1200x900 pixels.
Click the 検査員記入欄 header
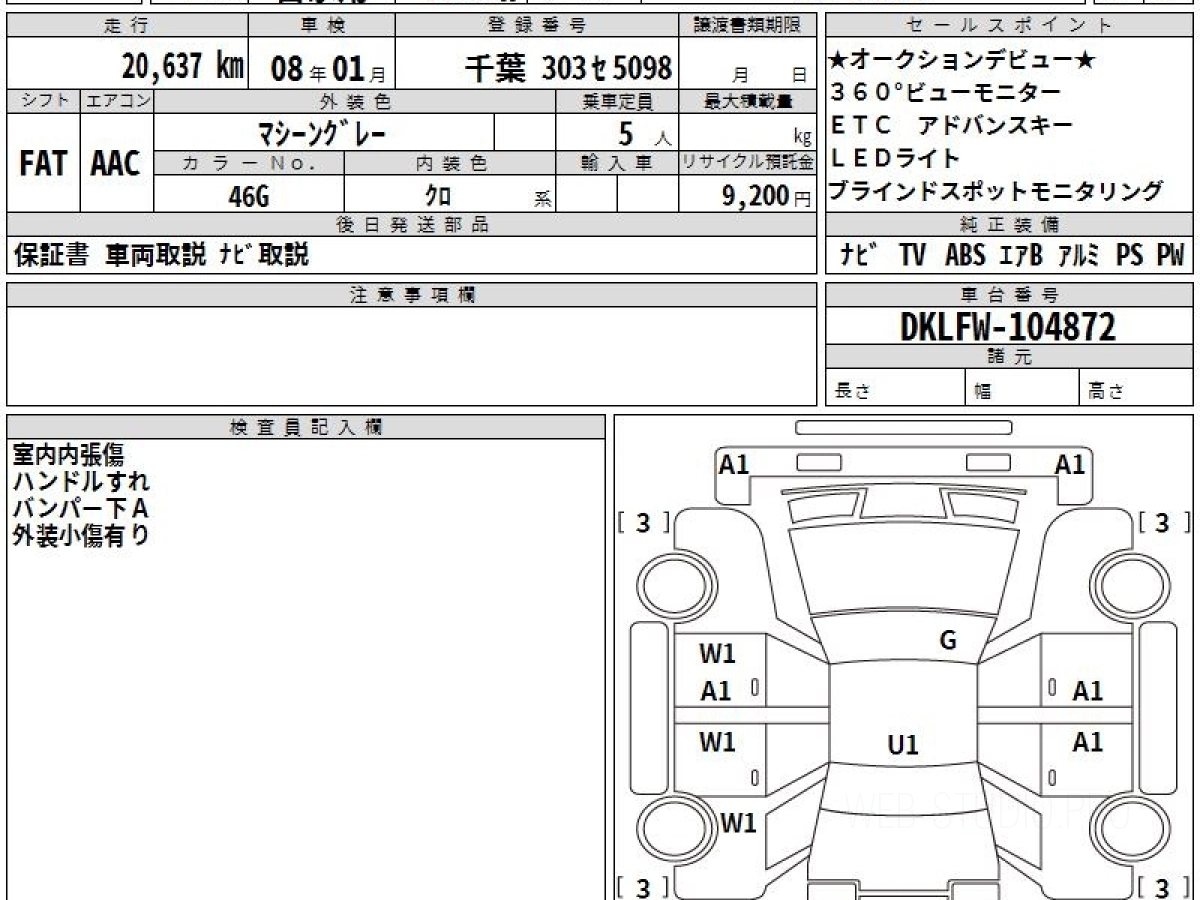click(306, 426)
